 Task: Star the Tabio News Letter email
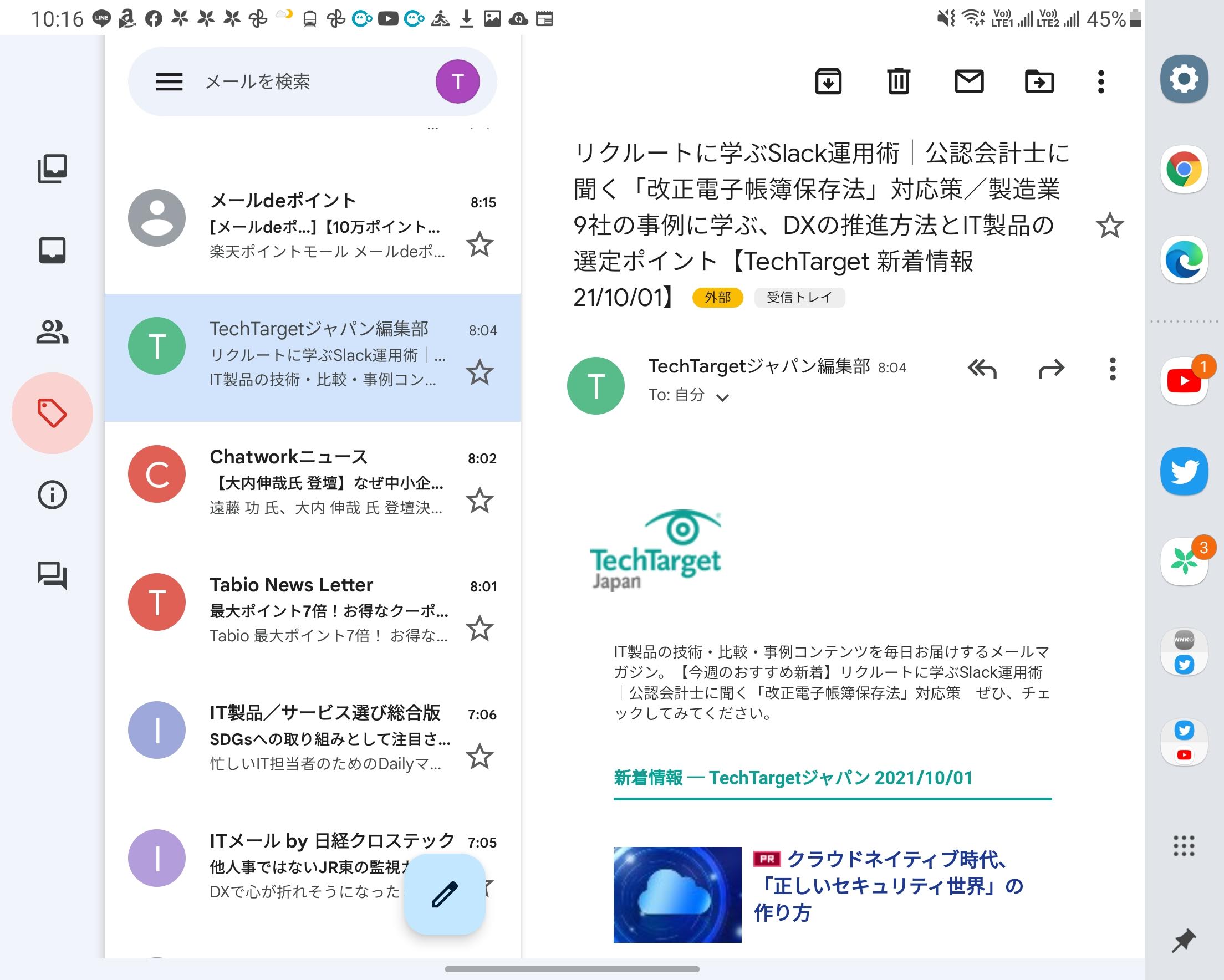click(480, 628)
